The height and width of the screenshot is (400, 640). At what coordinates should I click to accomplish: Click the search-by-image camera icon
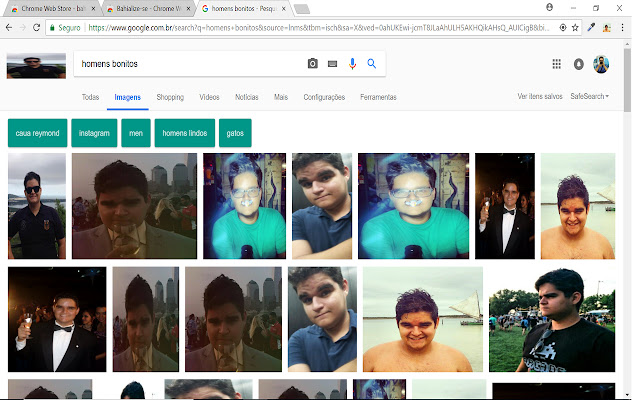[x=312, y=64]
